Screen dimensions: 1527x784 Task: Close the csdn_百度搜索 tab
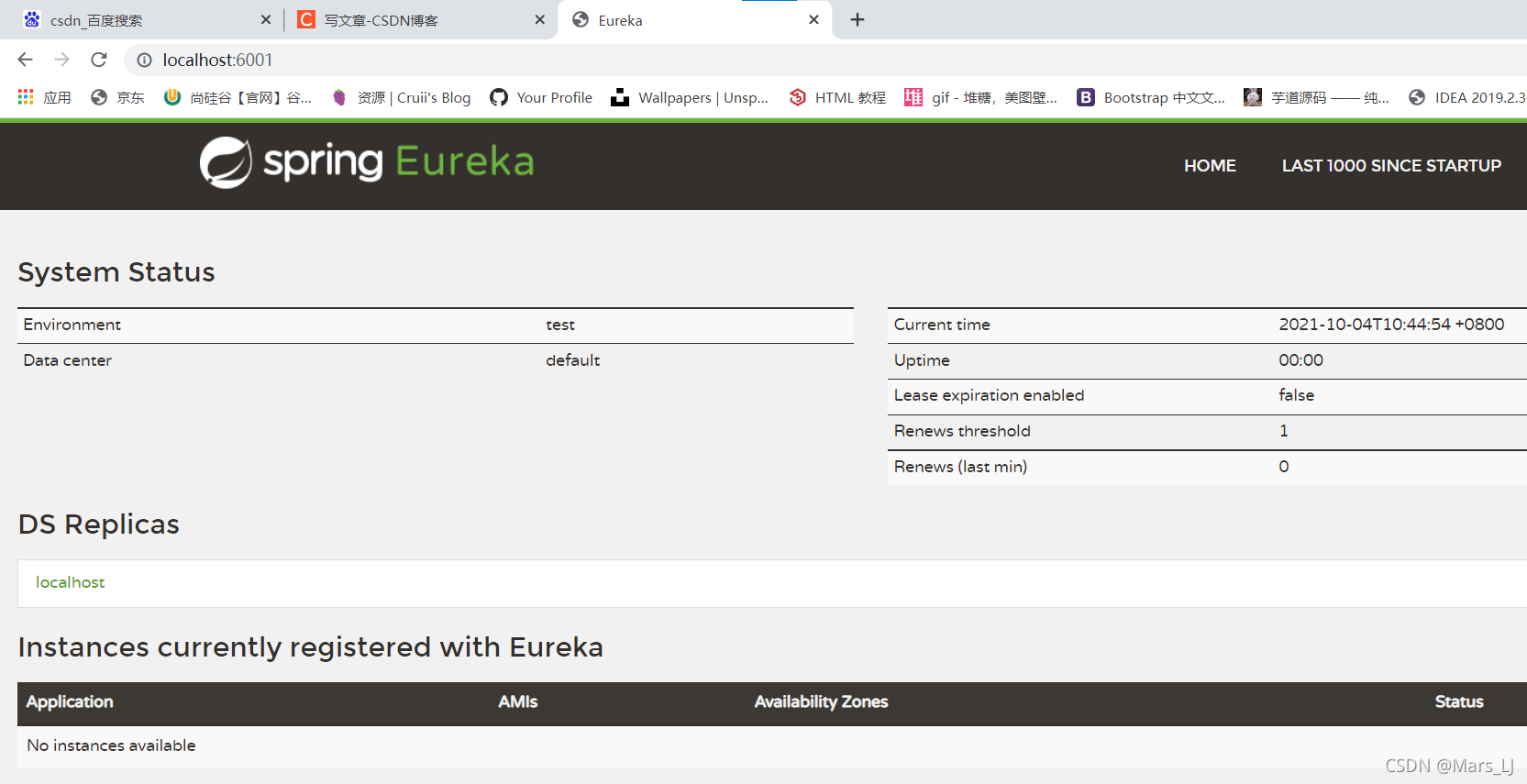266,19
